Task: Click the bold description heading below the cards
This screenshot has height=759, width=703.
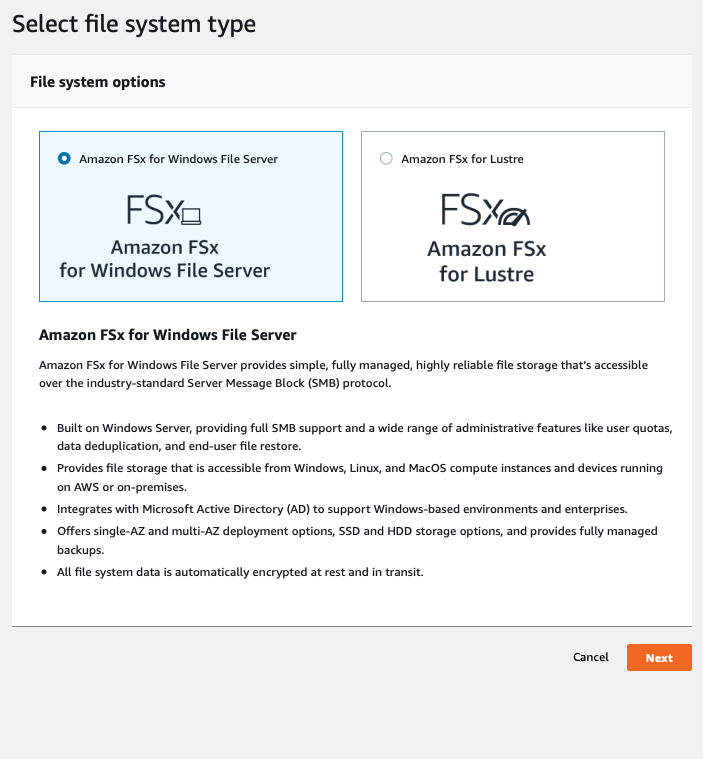Action: [x=167, y=334]
